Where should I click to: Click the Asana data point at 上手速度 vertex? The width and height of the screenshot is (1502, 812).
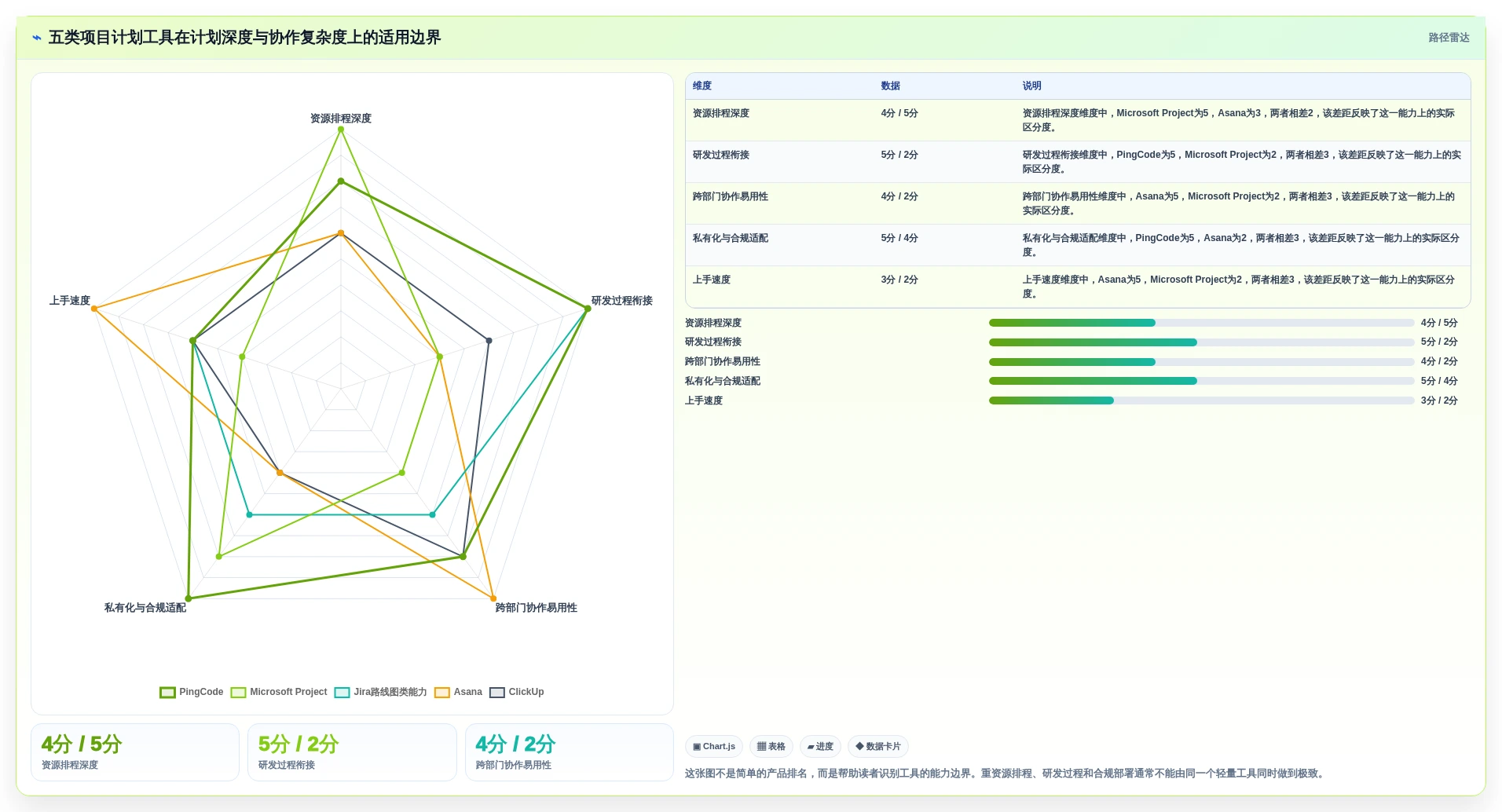(x=94, y=309)
